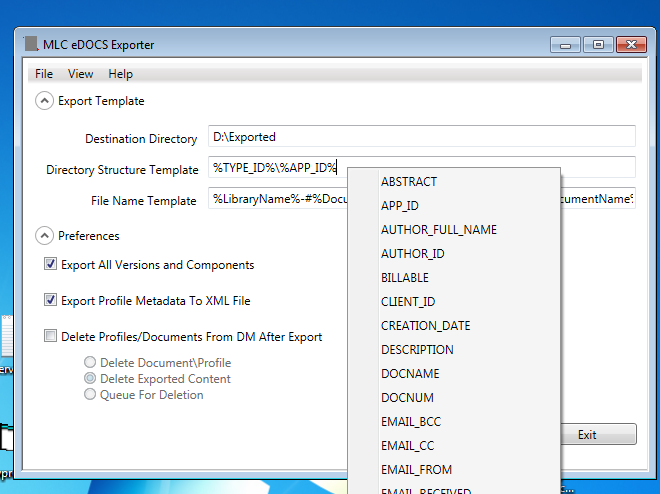The width and height of the screenshot is (660, 494).
Task: Choose DOCNUM from the field list
Action: pos(454,398)
